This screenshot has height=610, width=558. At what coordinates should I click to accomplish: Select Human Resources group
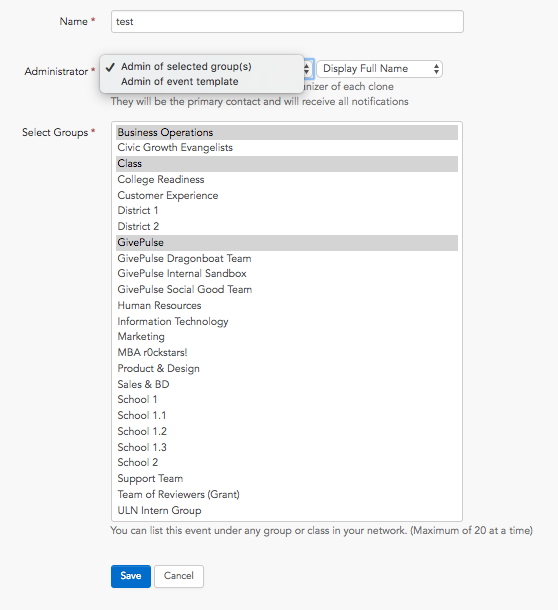click(x=287, y=306)
